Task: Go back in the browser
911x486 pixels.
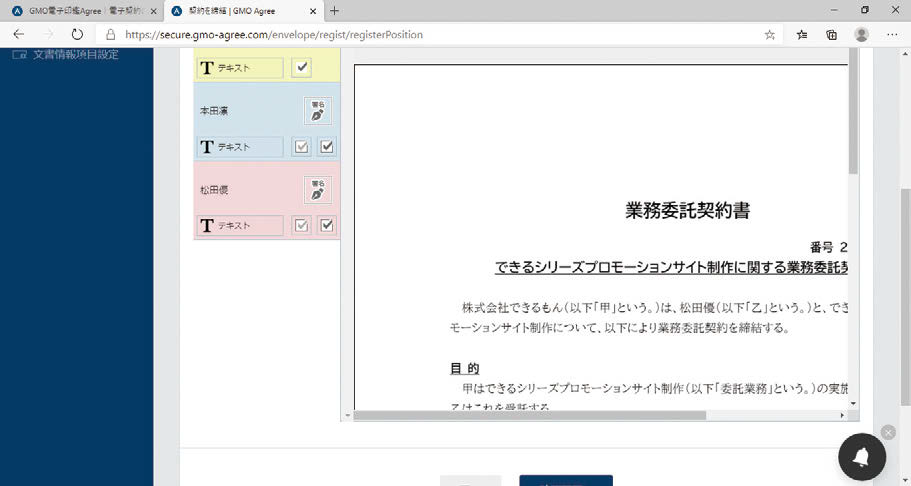Action: pos(19,34)
